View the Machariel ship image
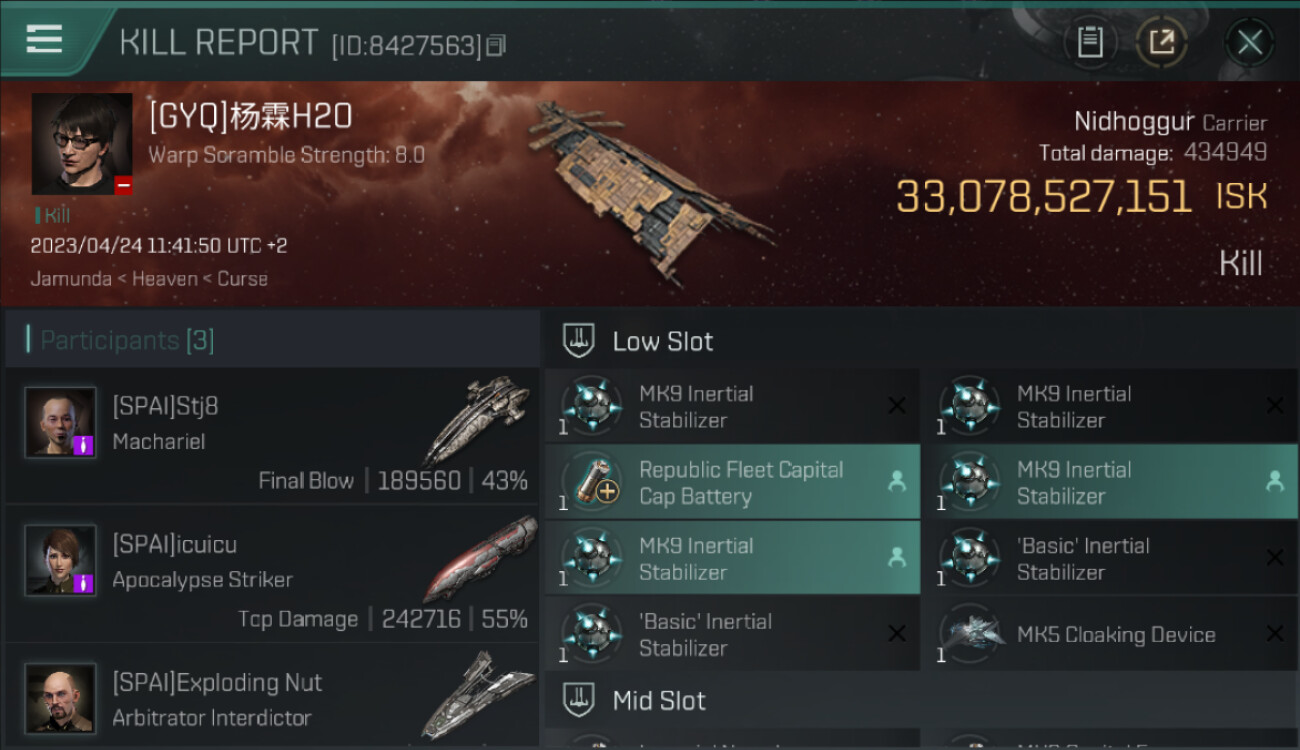 [x=476, y=420]
